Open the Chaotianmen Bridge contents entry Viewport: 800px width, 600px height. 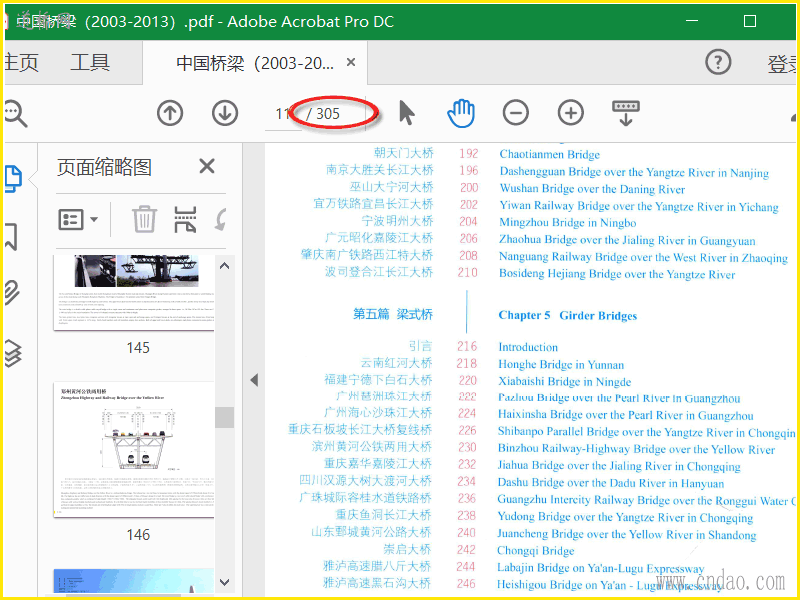(x=549, y=154)
